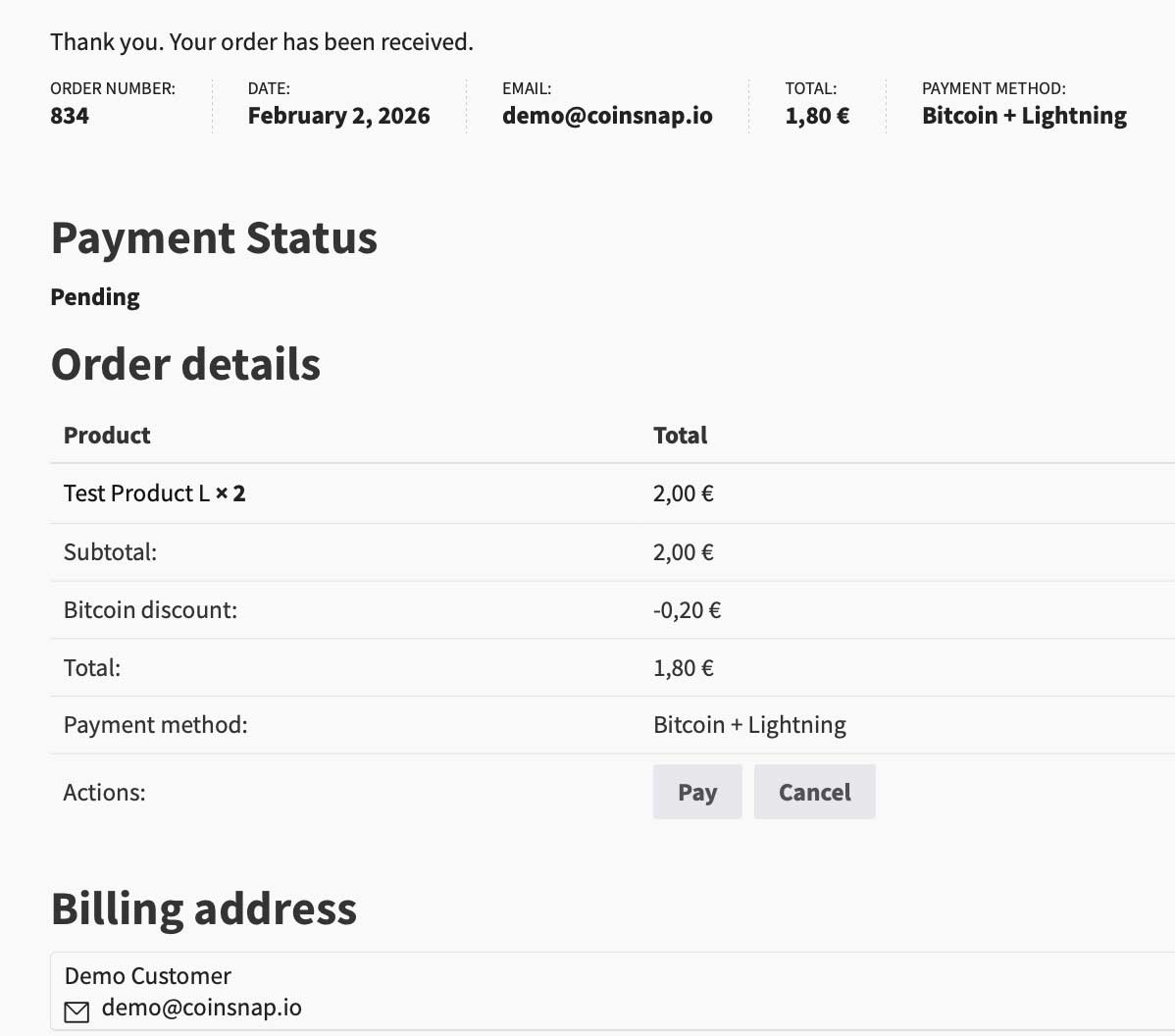Click the Total column header in table
The width and height of the screenshot is (1175, 1036).
pyautogui.click(x=680, y=436)
